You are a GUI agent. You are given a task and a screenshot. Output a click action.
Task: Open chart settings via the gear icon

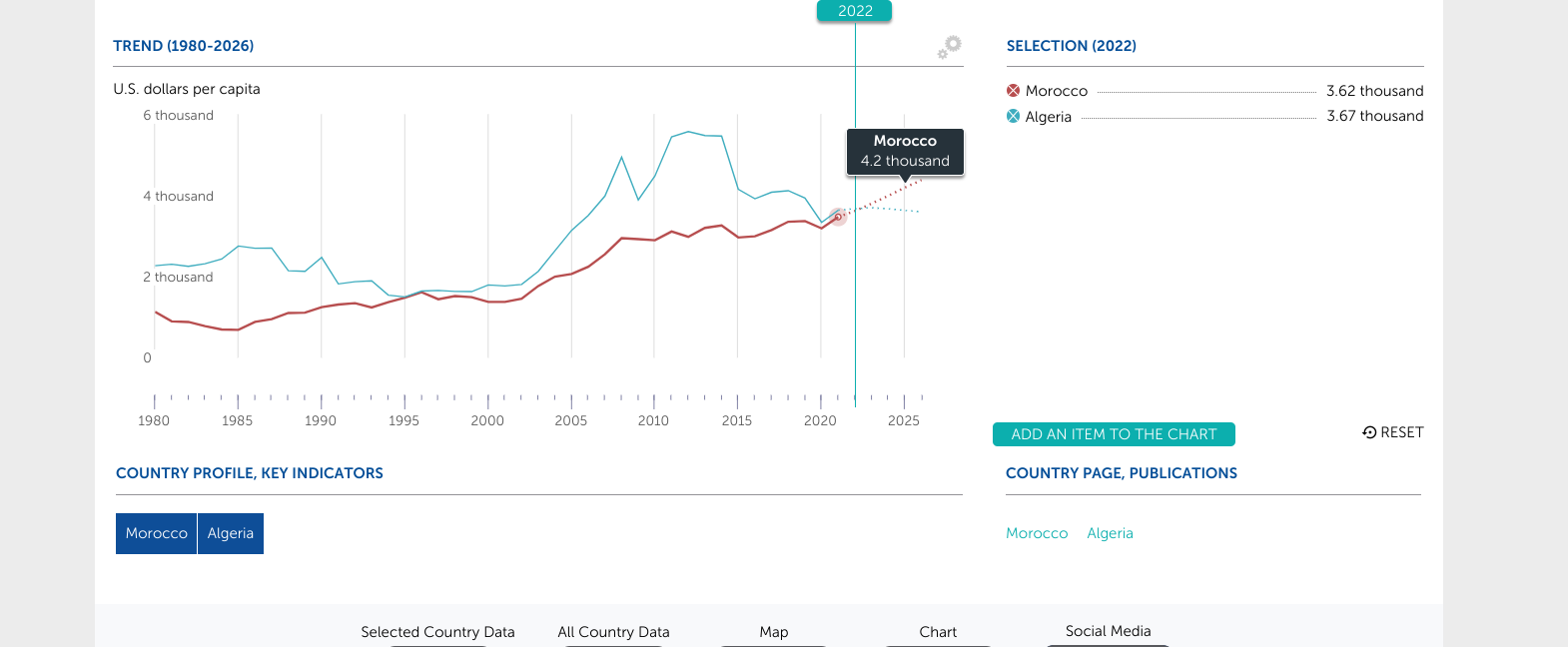tap(949, 46)
